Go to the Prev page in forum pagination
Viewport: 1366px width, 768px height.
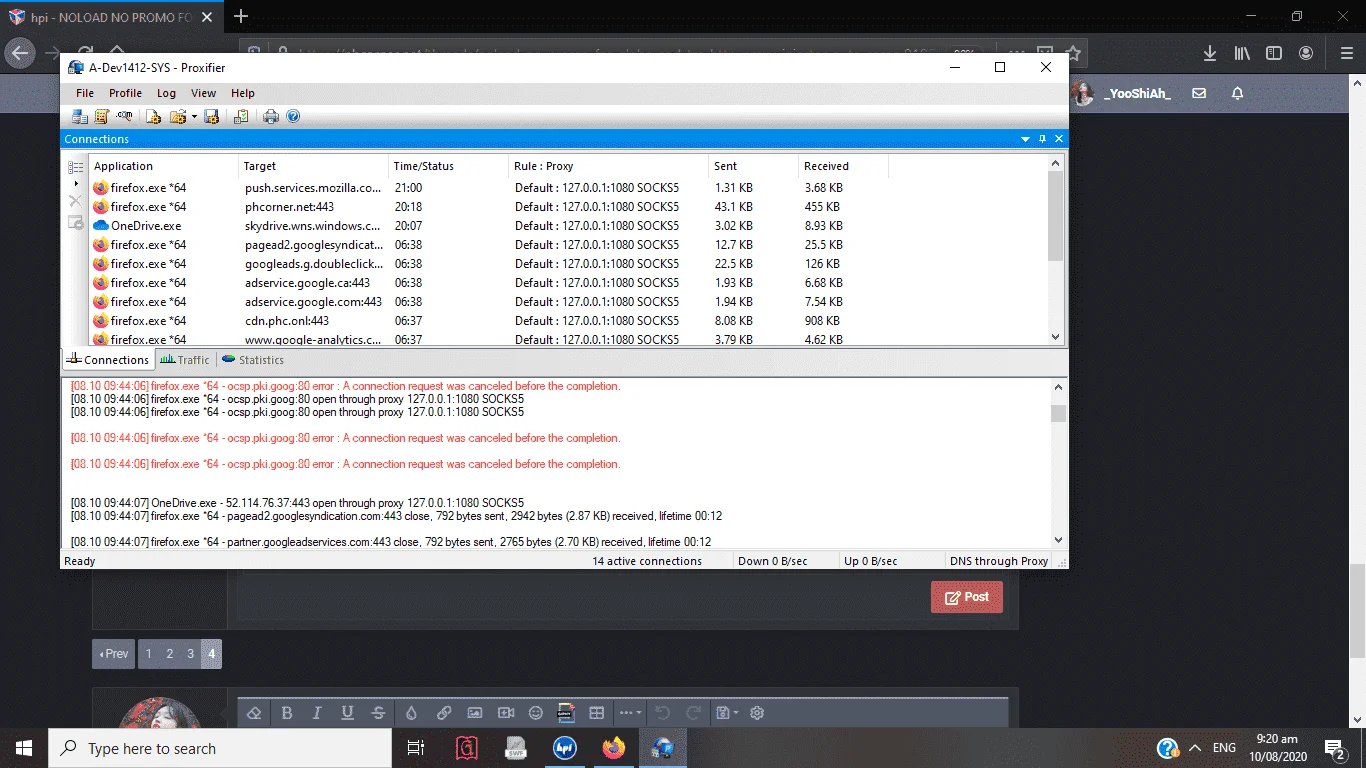(x=113, y=654)
